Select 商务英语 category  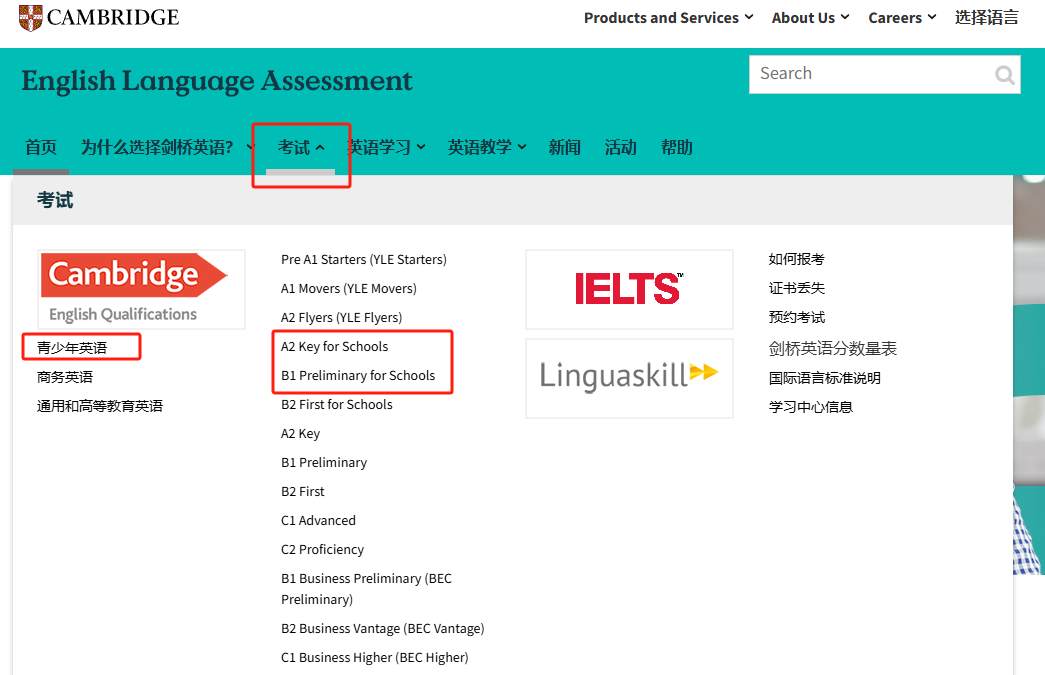65,377
